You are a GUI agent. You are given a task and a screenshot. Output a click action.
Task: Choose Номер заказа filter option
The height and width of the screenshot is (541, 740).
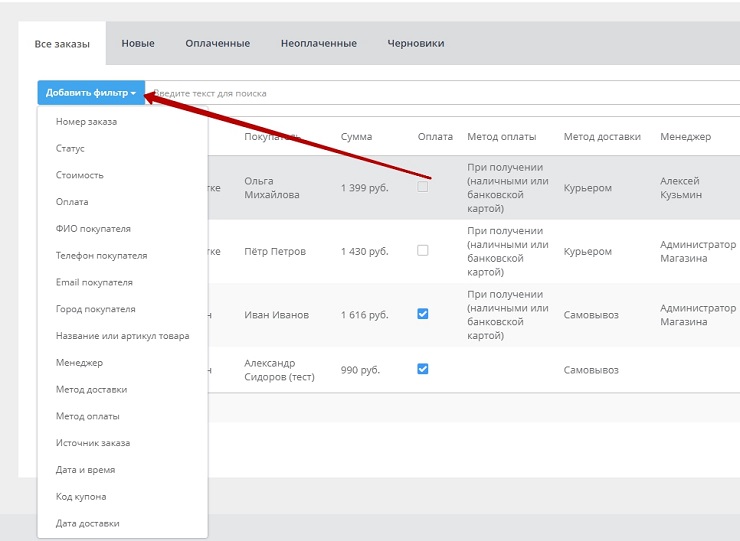click(86, 122)
